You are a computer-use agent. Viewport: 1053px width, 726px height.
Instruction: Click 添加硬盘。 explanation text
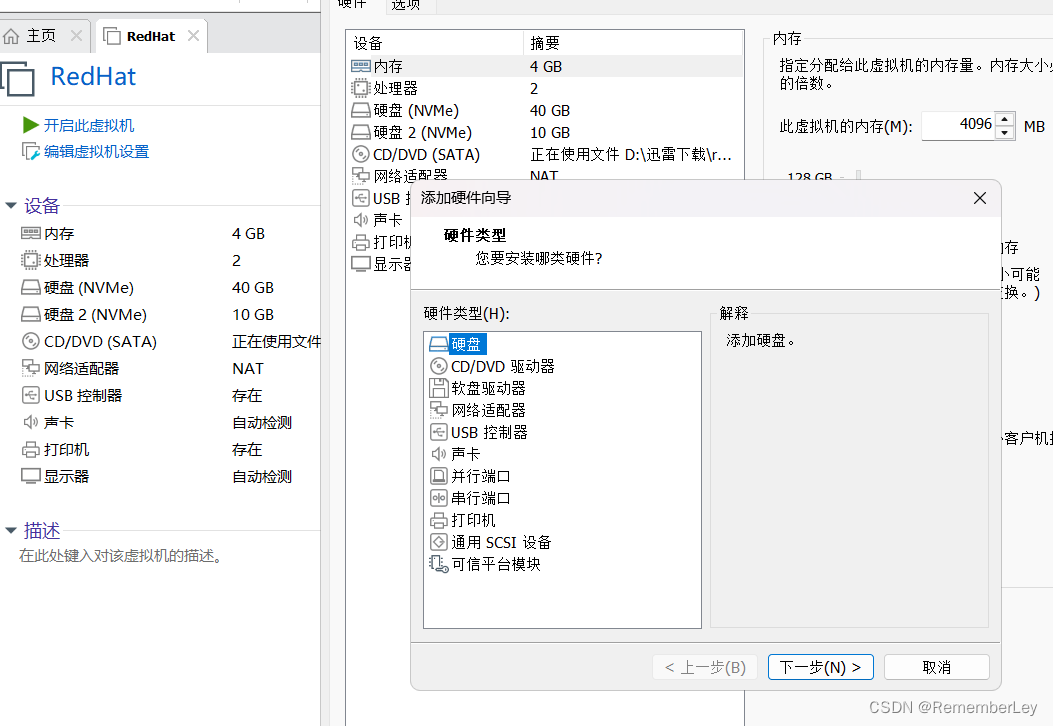760,341
